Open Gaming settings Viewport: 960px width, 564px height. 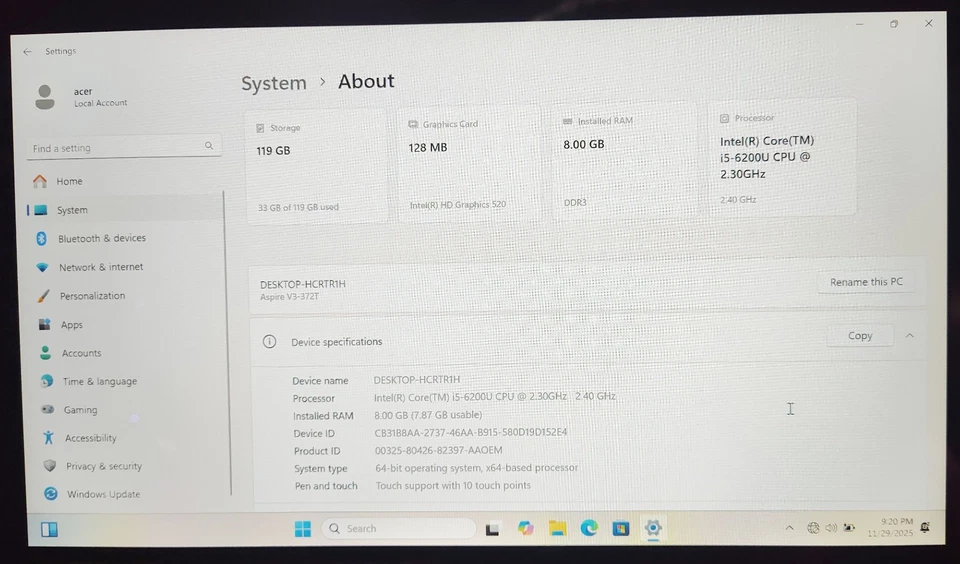tap(132, 410)
